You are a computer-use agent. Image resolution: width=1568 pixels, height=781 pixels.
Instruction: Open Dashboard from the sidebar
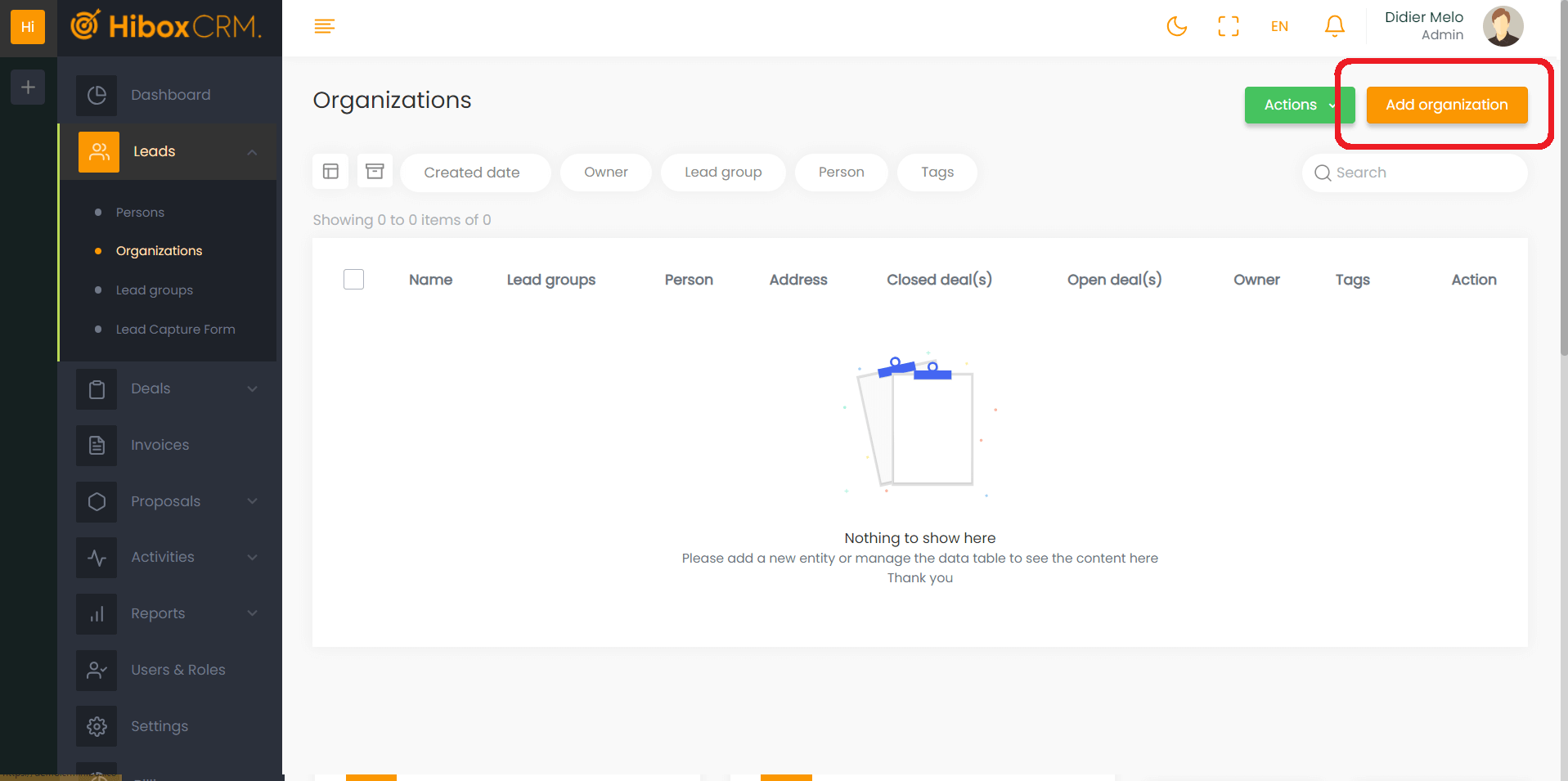(x=170, y=95)
